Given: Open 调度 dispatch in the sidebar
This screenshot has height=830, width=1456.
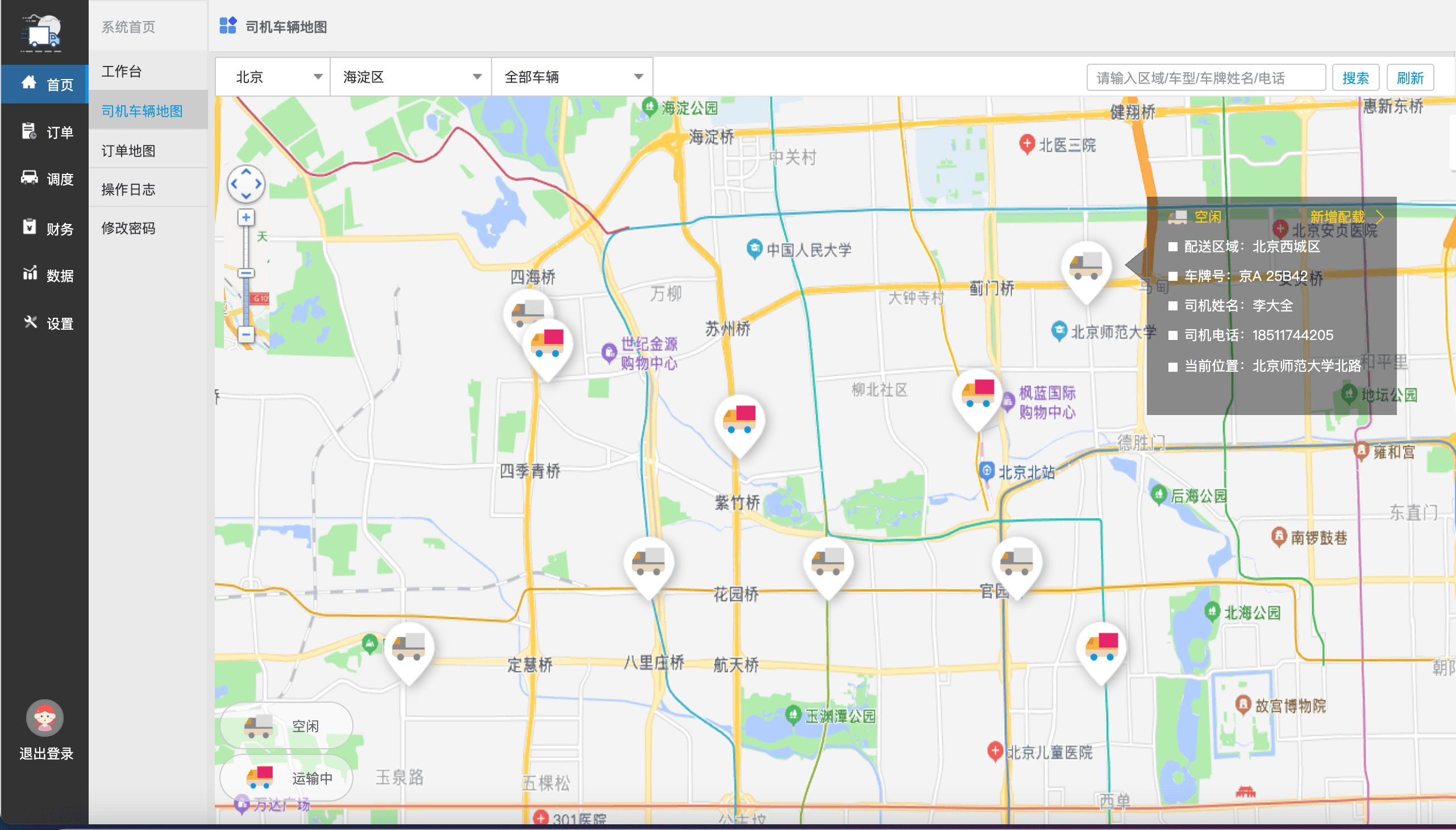Looking at the screenshot, I should [45, 179].
